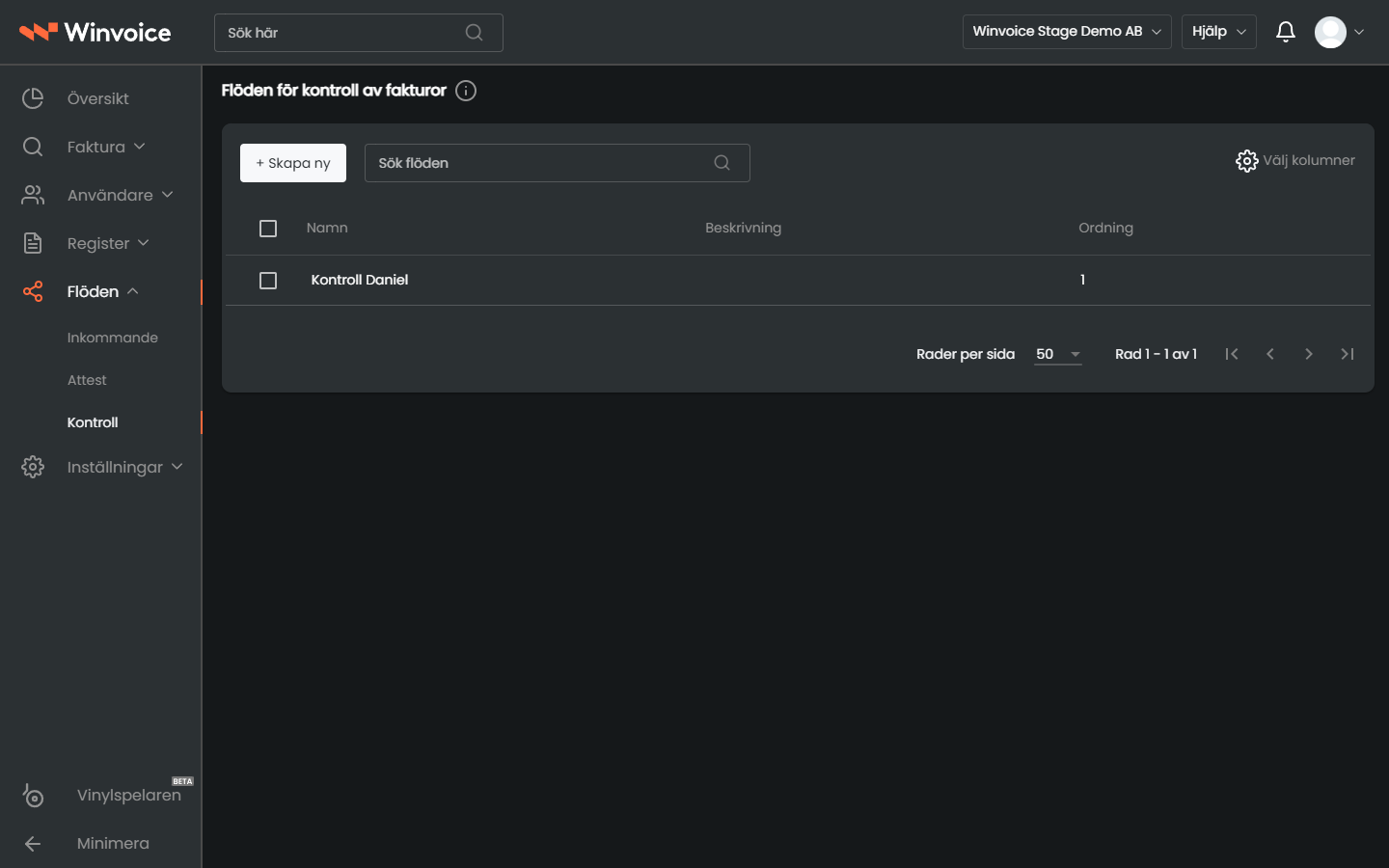Jump to the last page of rows
Viewport: 1389px width, 868px height.
[1348, 354]
